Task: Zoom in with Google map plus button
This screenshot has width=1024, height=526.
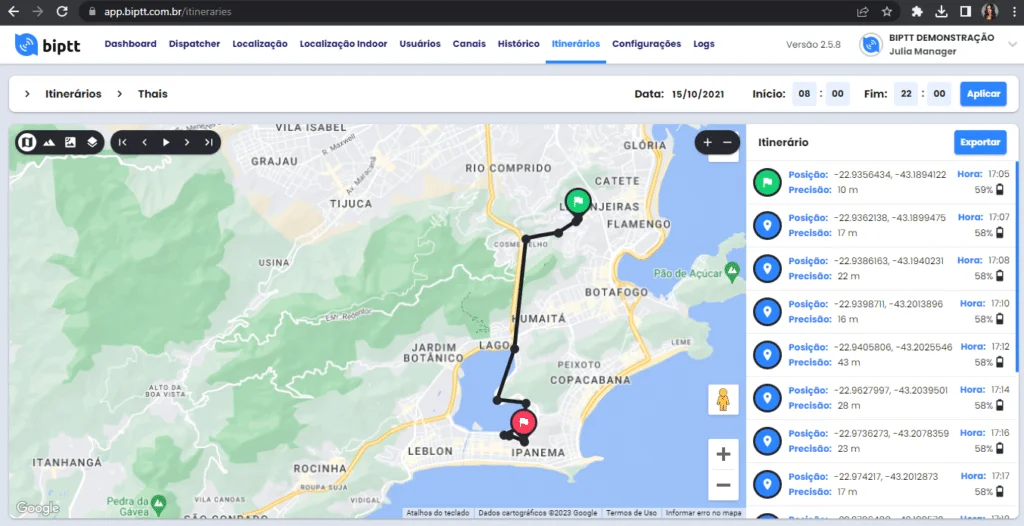Action: [x=723, y=454]
